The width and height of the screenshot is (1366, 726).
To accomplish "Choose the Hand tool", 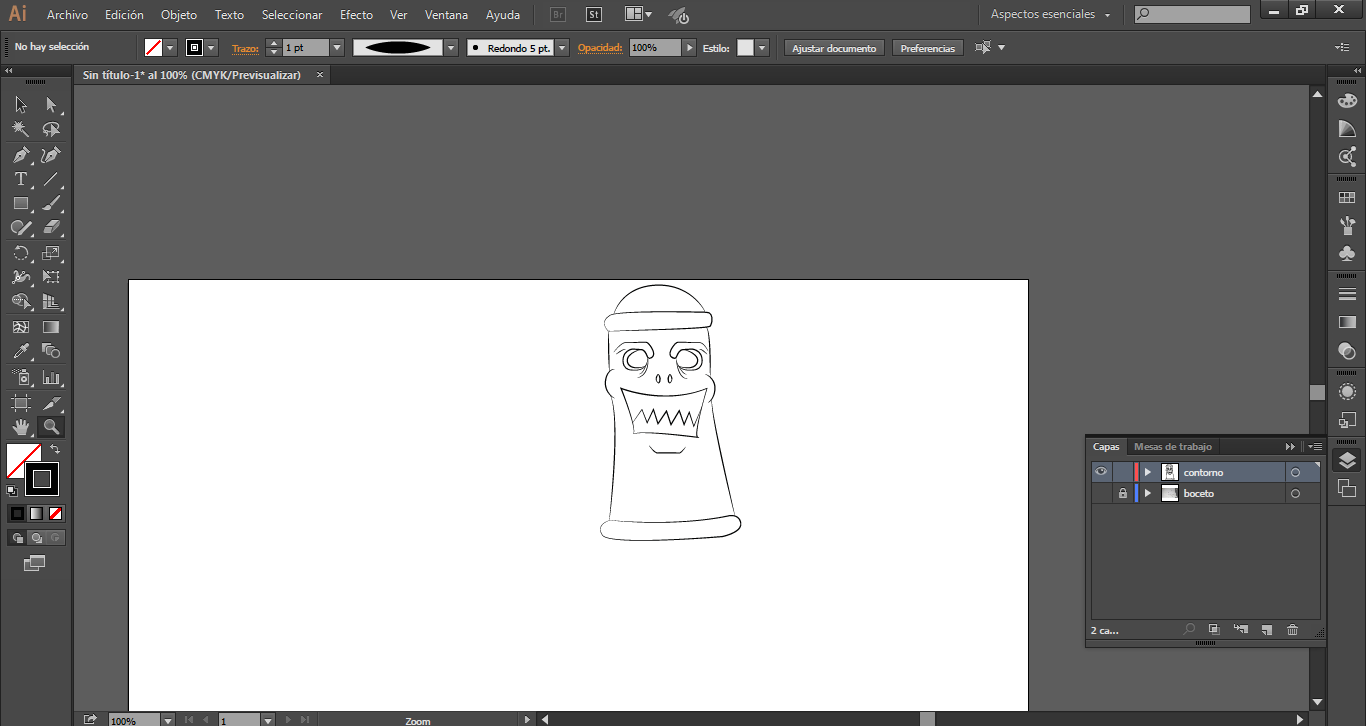I will tap(20, 427).
